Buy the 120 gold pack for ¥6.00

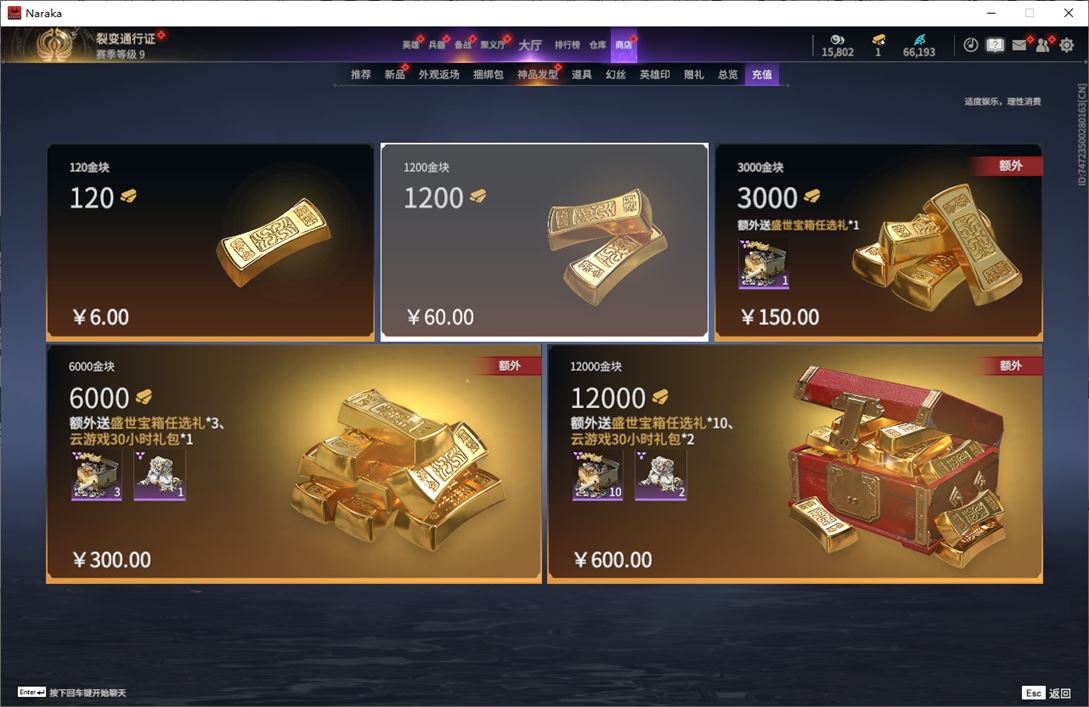210,242
